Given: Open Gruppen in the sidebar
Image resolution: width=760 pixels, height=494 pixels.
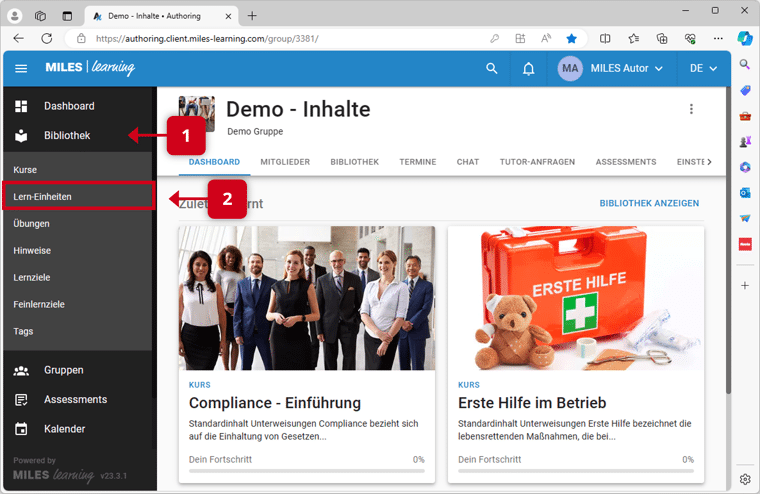Looking at the screenshot, I should (x=63, y=370).
